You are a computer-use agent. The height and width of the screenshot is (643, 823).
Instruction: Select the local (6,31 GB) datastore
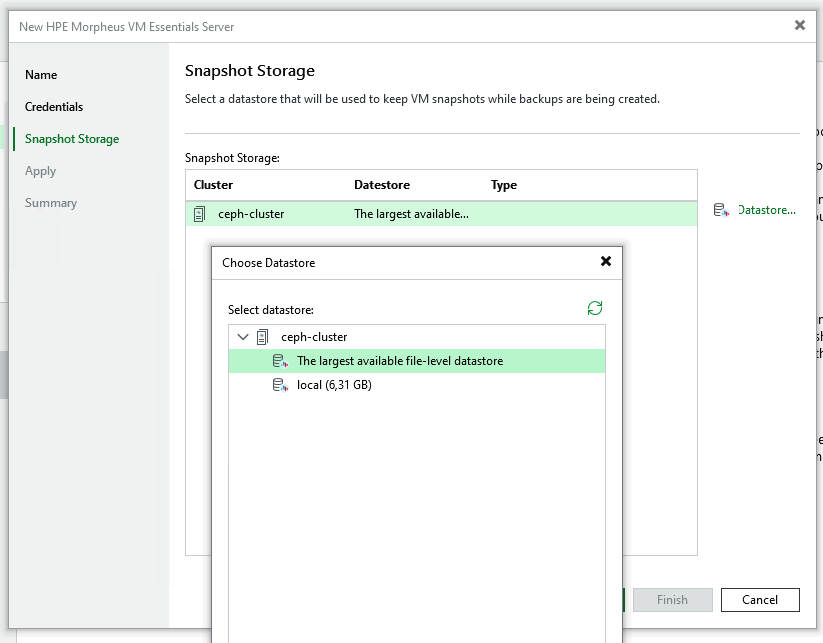point(417,385)
